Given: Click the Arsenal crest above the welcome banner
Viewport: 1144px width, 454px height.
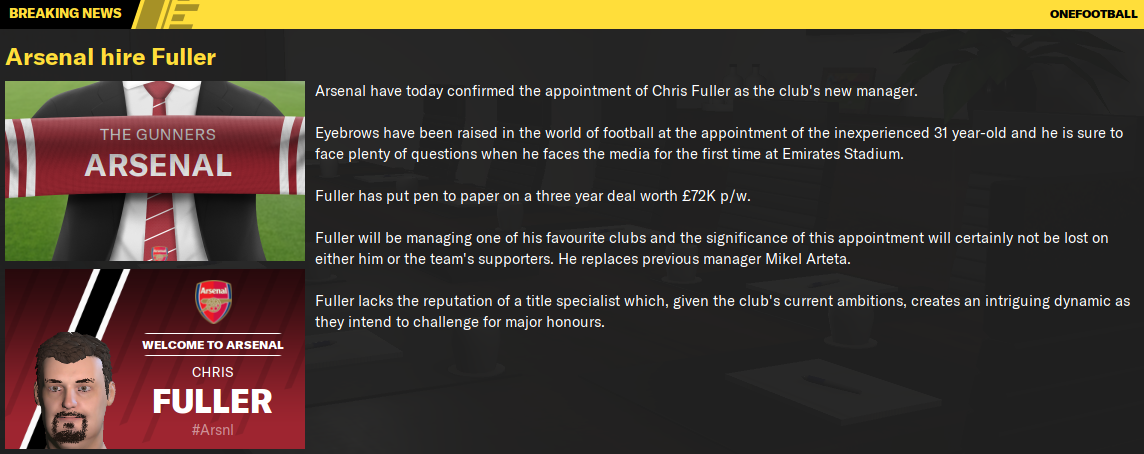Looking at the screenshot, I should click(212, 300).
